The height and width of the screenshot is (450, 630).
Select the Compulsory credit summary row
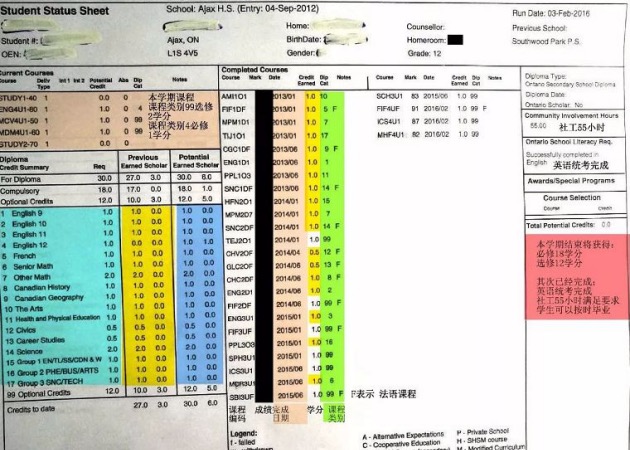[x=110, y=189]
